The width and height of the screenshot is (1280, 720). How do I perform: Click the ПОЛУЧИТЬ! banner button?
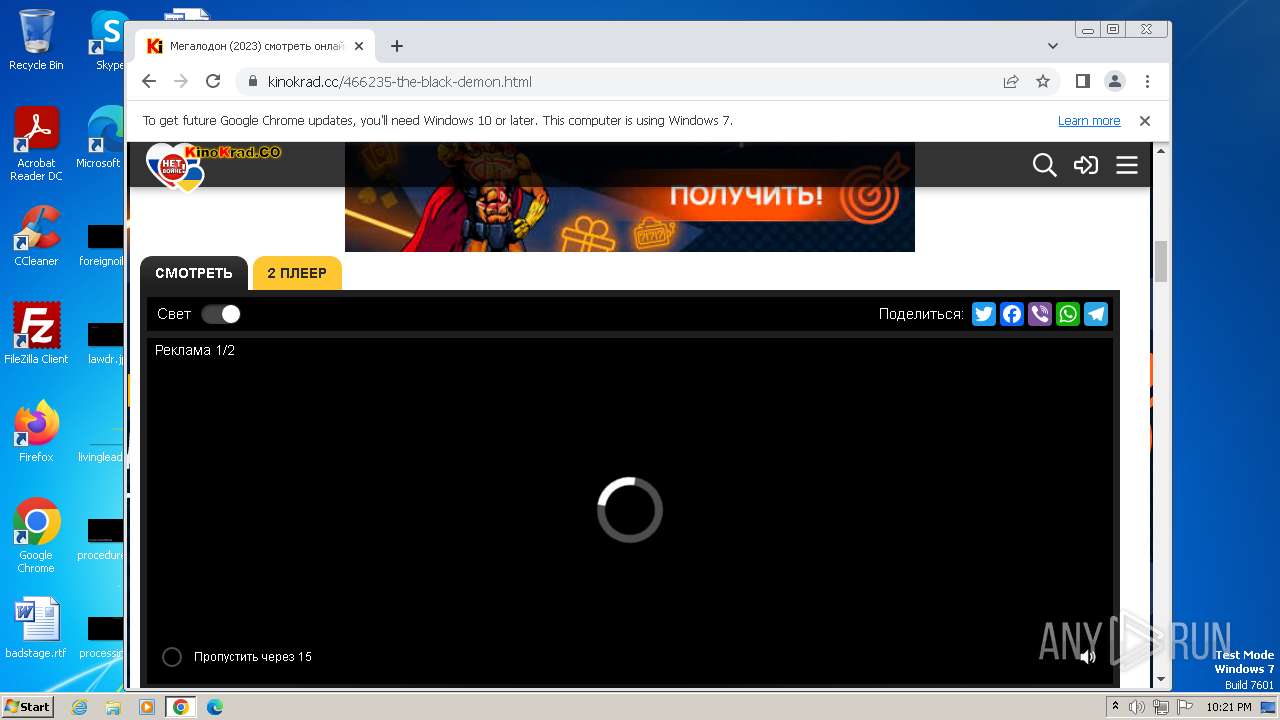click(745, 195)
